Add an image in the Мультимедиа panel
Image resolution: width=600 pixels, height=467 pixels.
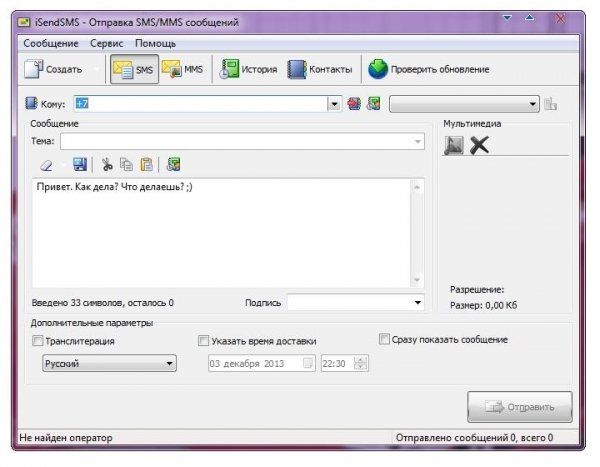454,145
